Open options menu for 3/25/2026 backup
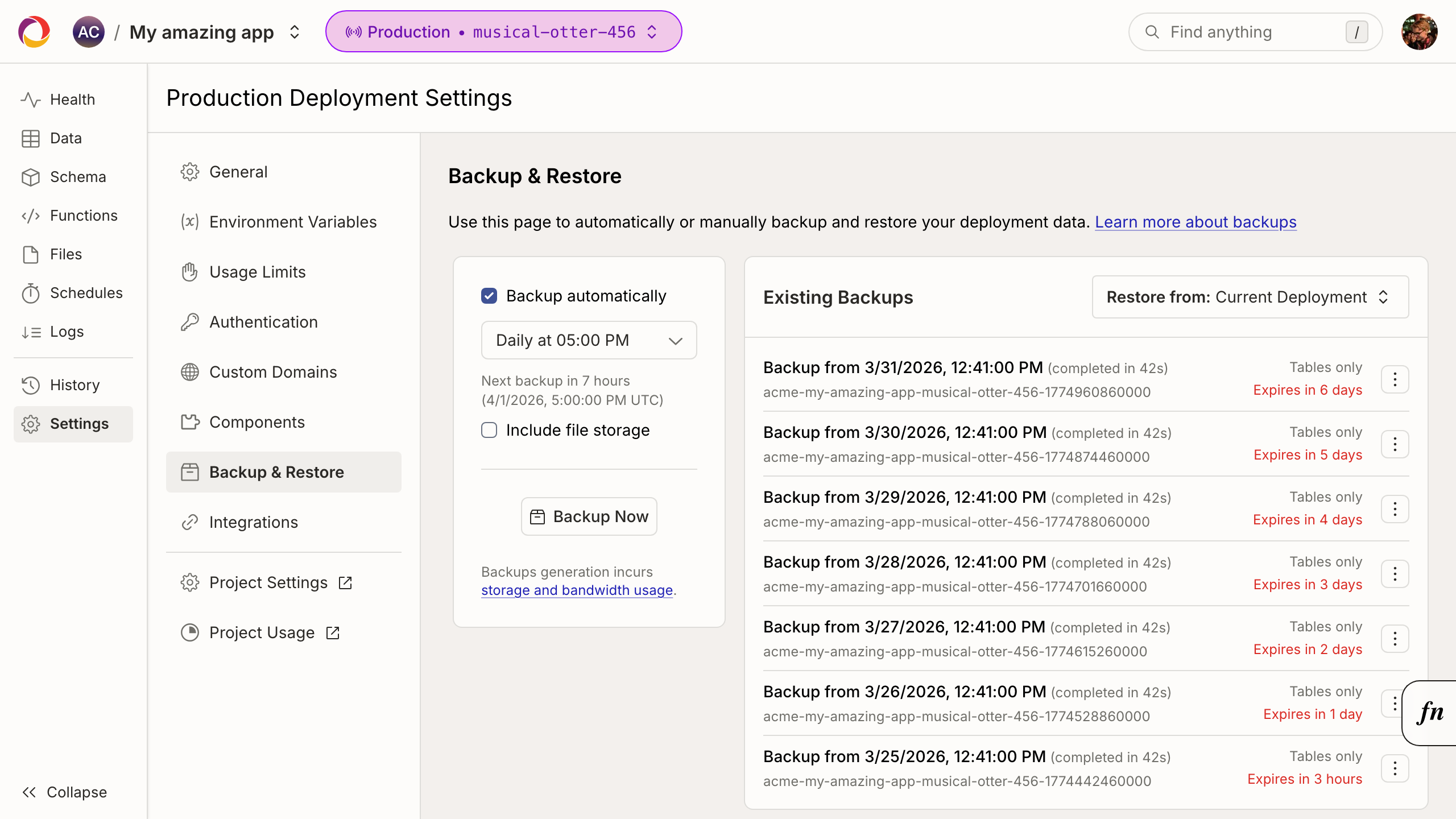 1395,768
